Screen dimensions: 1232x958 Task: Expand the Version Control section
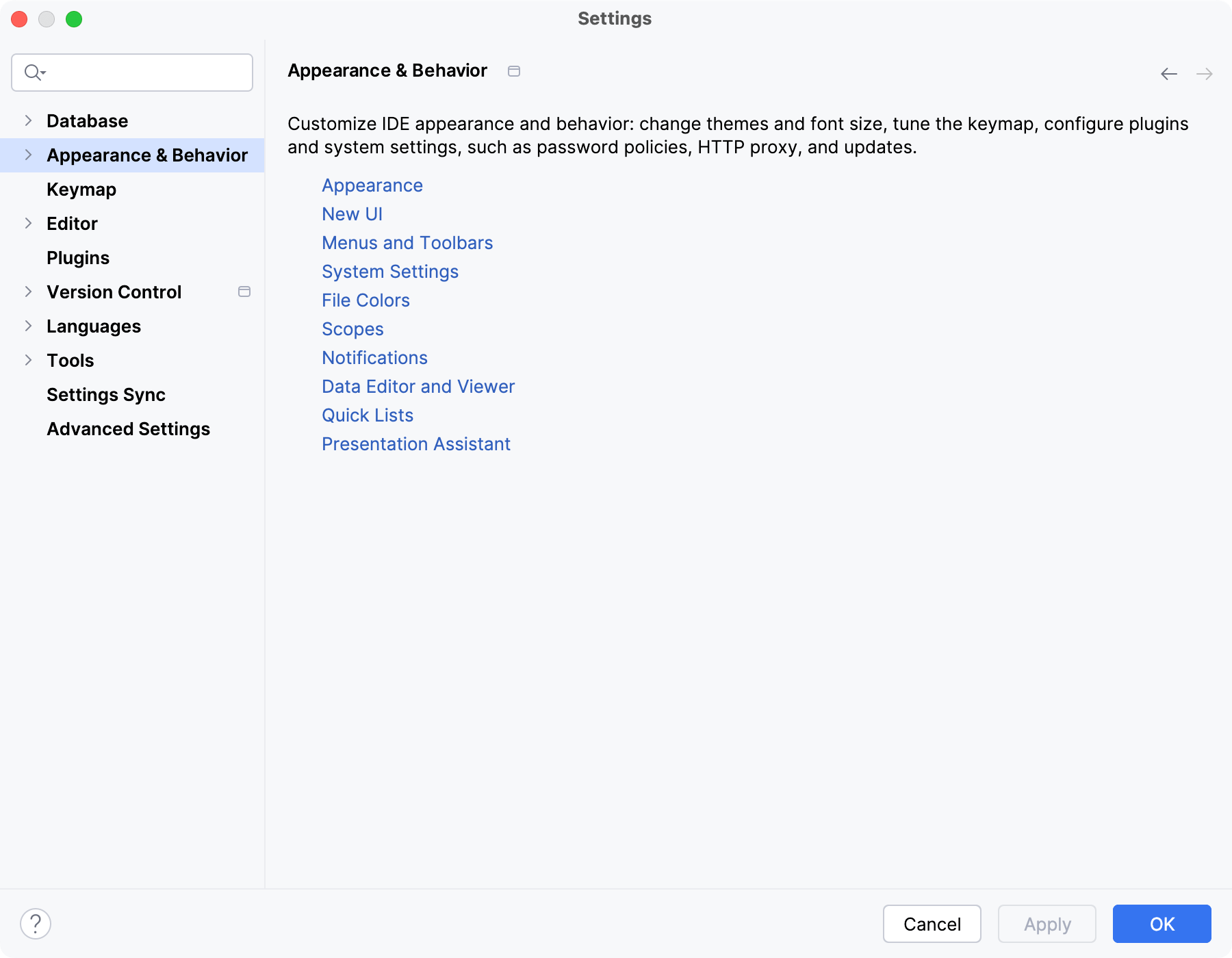[28, 292]
